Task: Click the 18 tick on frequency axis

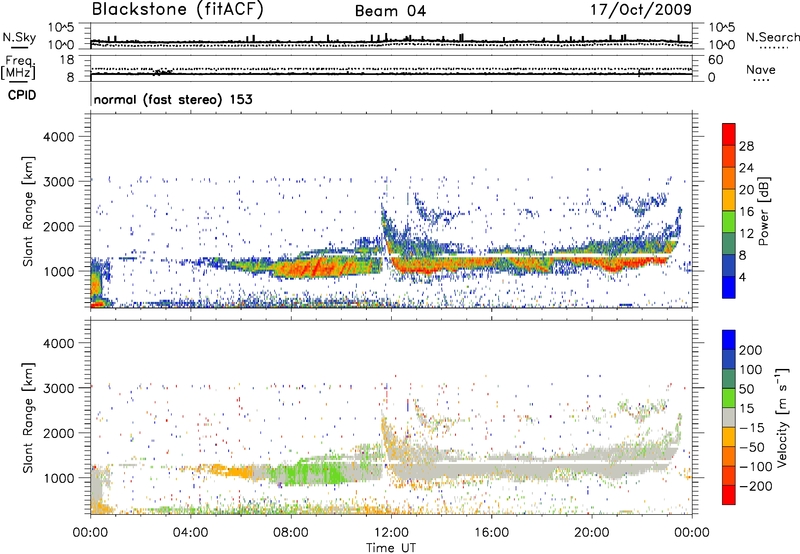Action: pos(67,60)
